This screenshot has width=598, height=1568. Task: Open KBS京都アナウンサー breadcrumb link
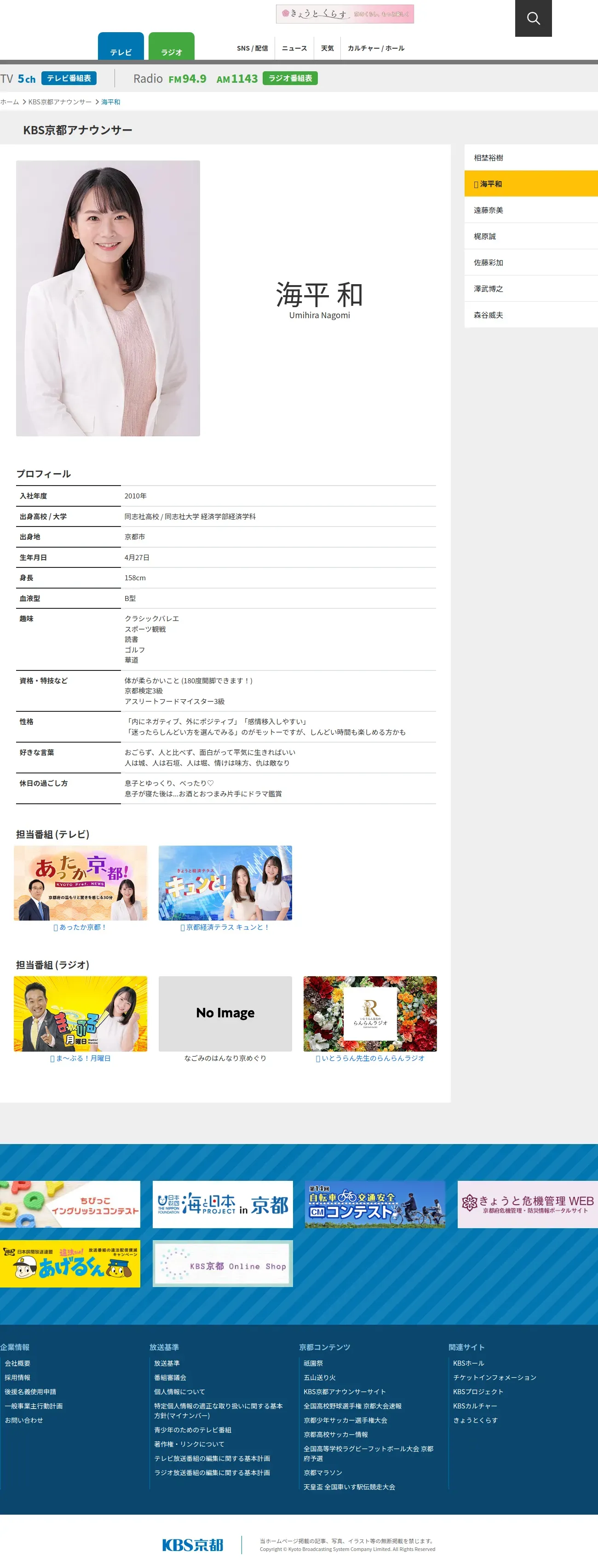click(x=60, y=102)
